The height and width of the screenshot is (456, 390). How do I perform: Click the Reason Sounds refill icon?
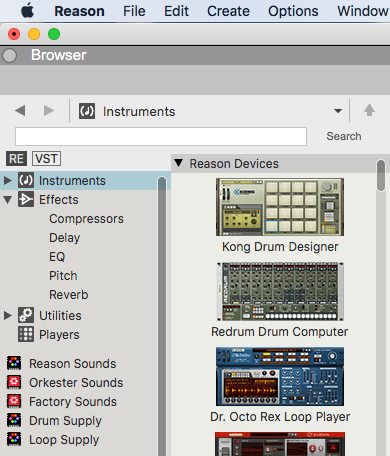(x=14, y=363)
